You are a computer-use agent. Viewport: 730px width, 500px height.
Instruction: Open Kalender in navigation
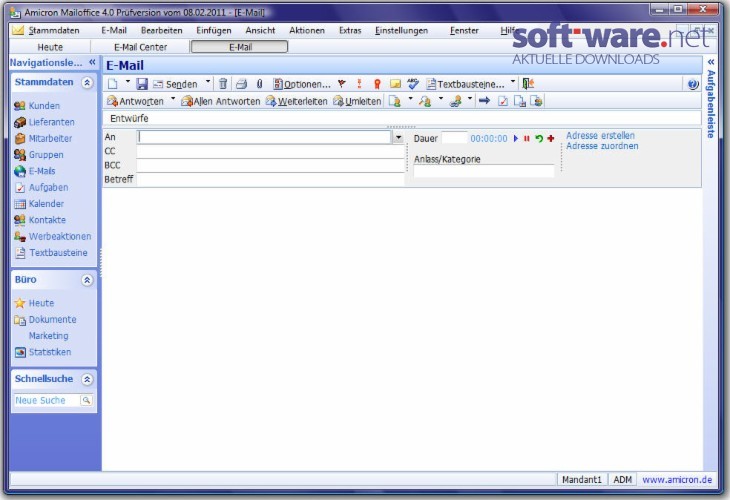coord(39,203)
